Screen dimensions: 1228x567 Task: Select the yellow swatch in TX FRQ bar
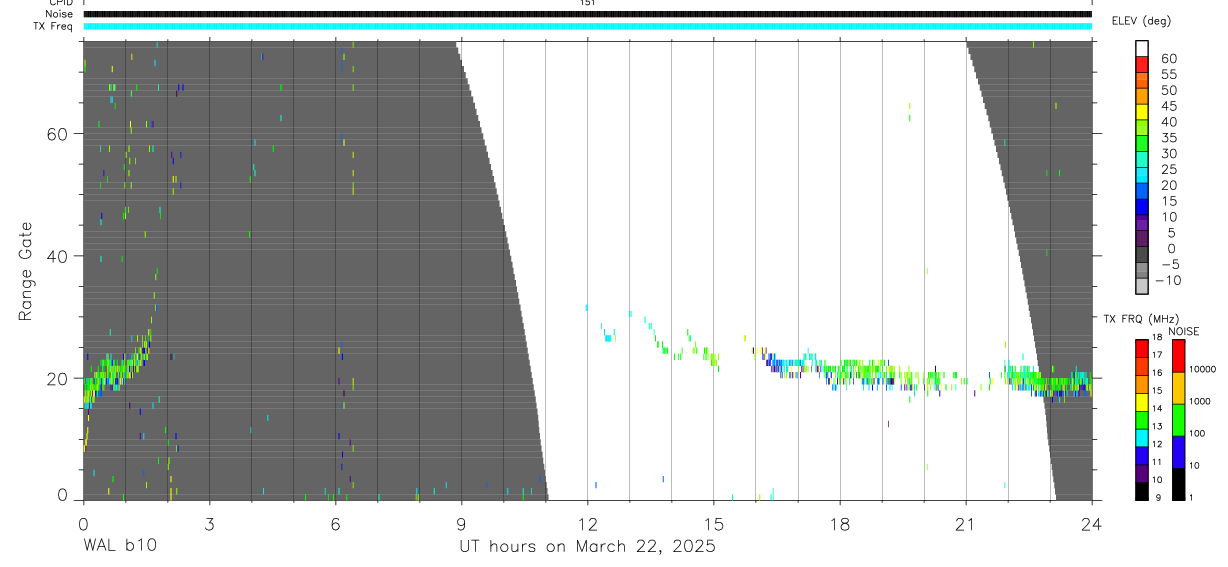[1141, 401]
